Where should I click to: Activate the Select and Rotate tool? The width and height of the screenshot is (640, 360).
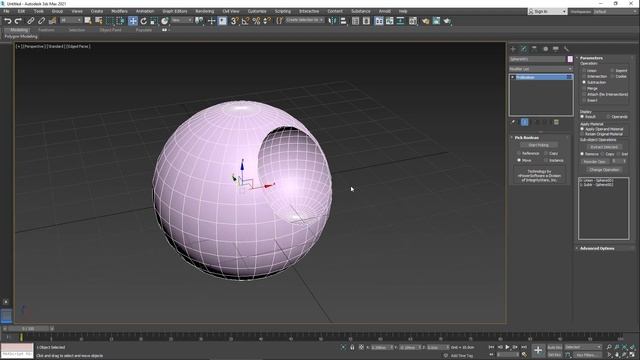[x=143, y=21]
